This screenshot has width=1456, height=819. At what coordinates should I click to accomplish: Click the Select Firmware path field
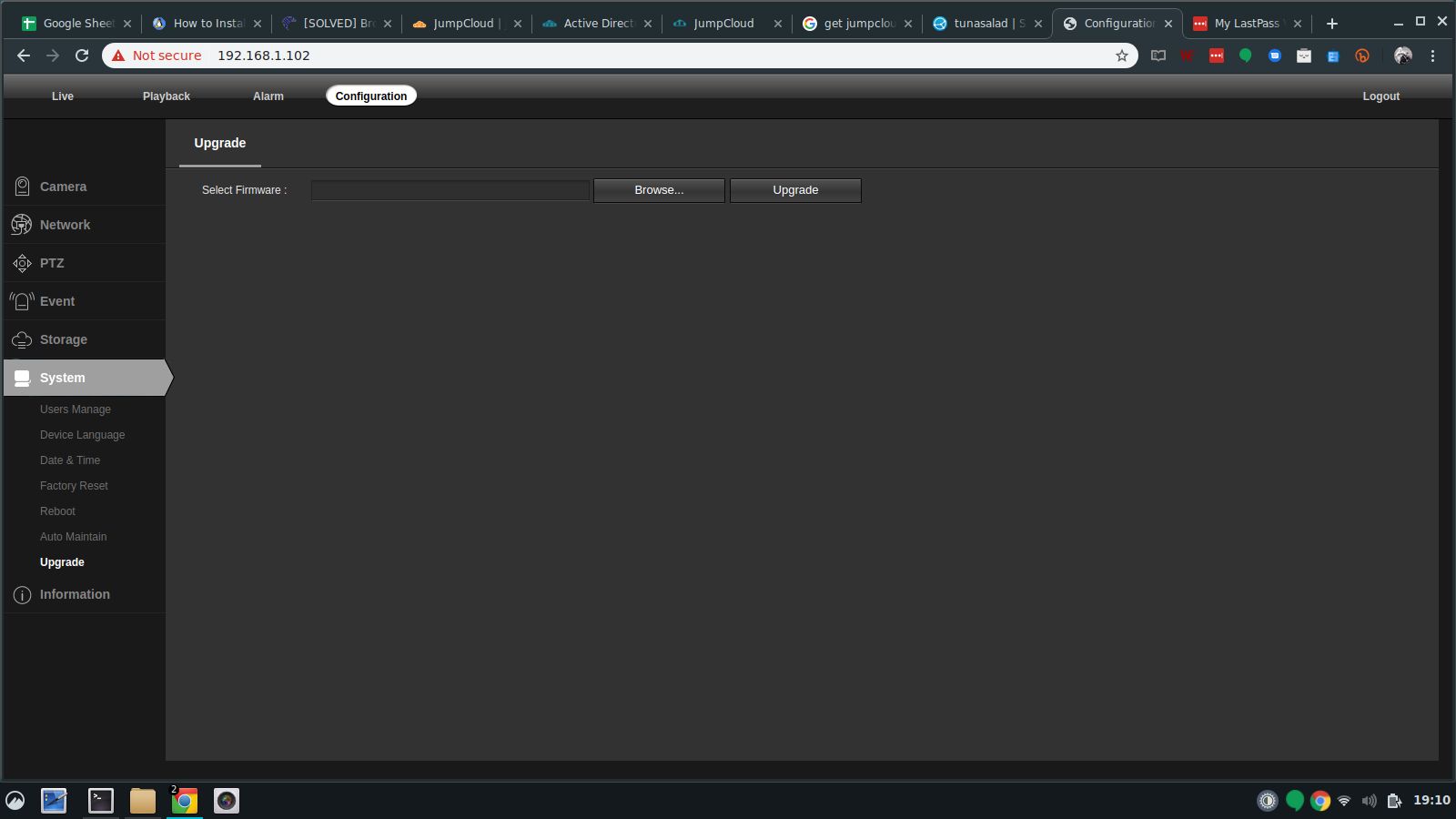[450, 190]
